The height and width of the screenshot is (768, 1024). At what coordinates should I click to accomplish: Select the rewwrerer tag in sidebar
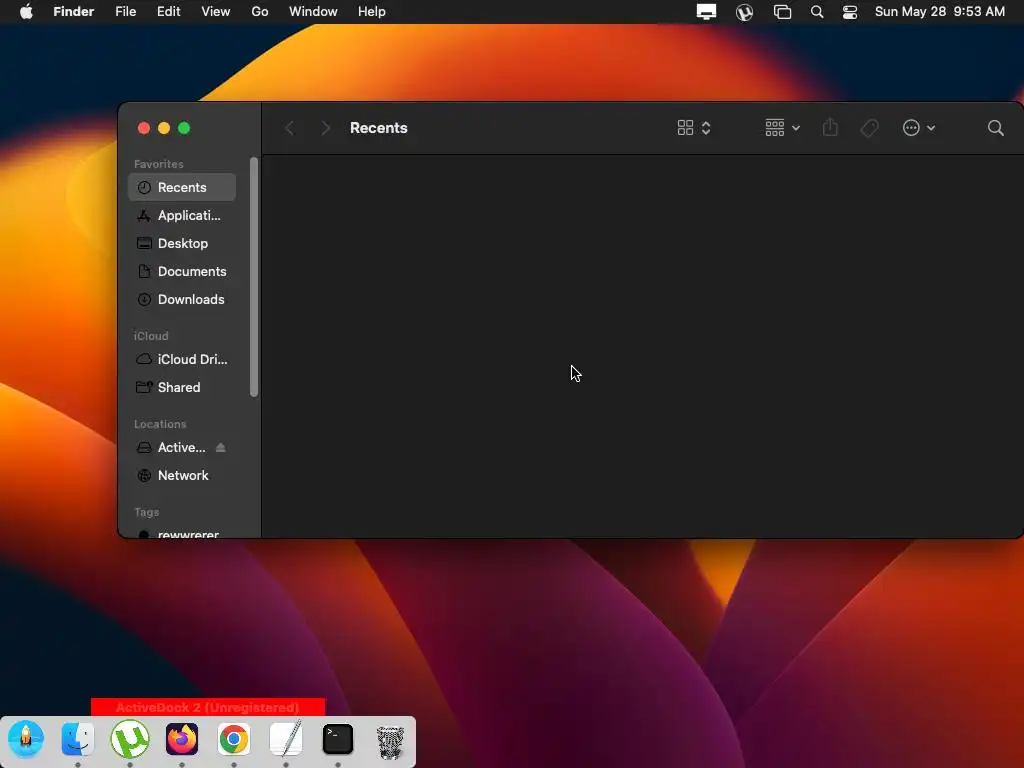[182, 534]
